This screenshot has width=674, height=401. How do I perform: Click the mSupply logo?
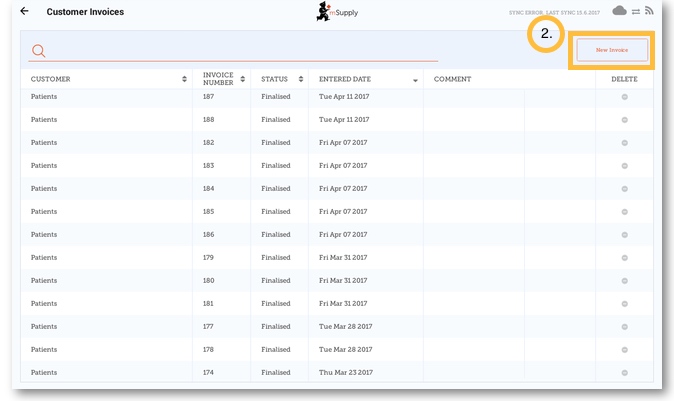pos(336,12)
